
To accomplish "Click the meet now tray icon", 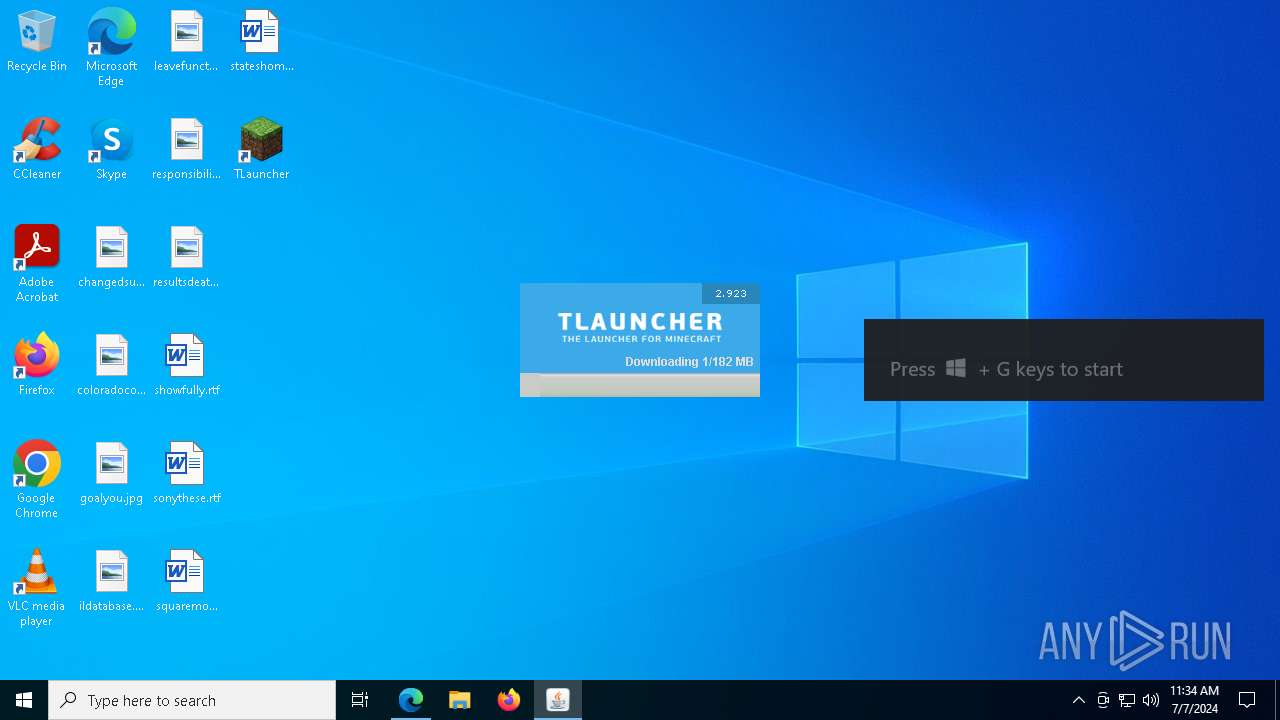I will click(1103, 700).
